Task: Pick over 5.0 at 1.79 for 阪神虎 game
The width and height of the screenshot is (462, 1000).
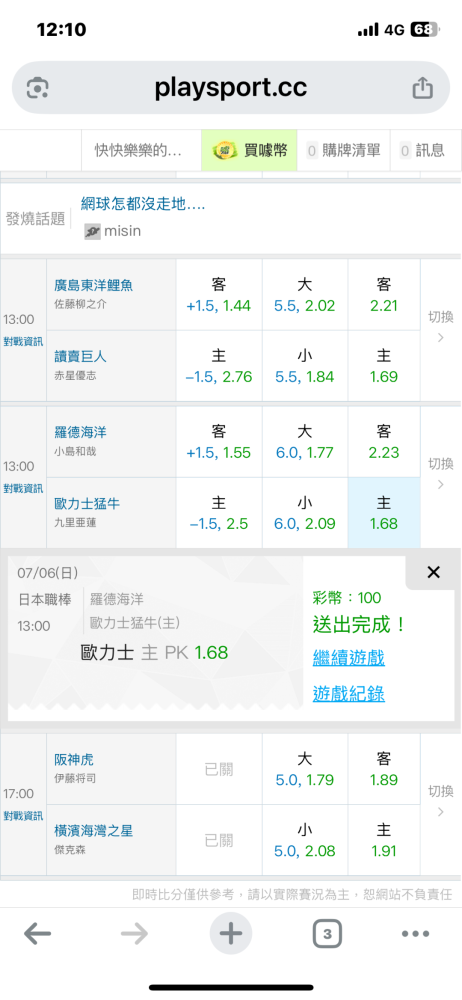Action: point(304,769)
